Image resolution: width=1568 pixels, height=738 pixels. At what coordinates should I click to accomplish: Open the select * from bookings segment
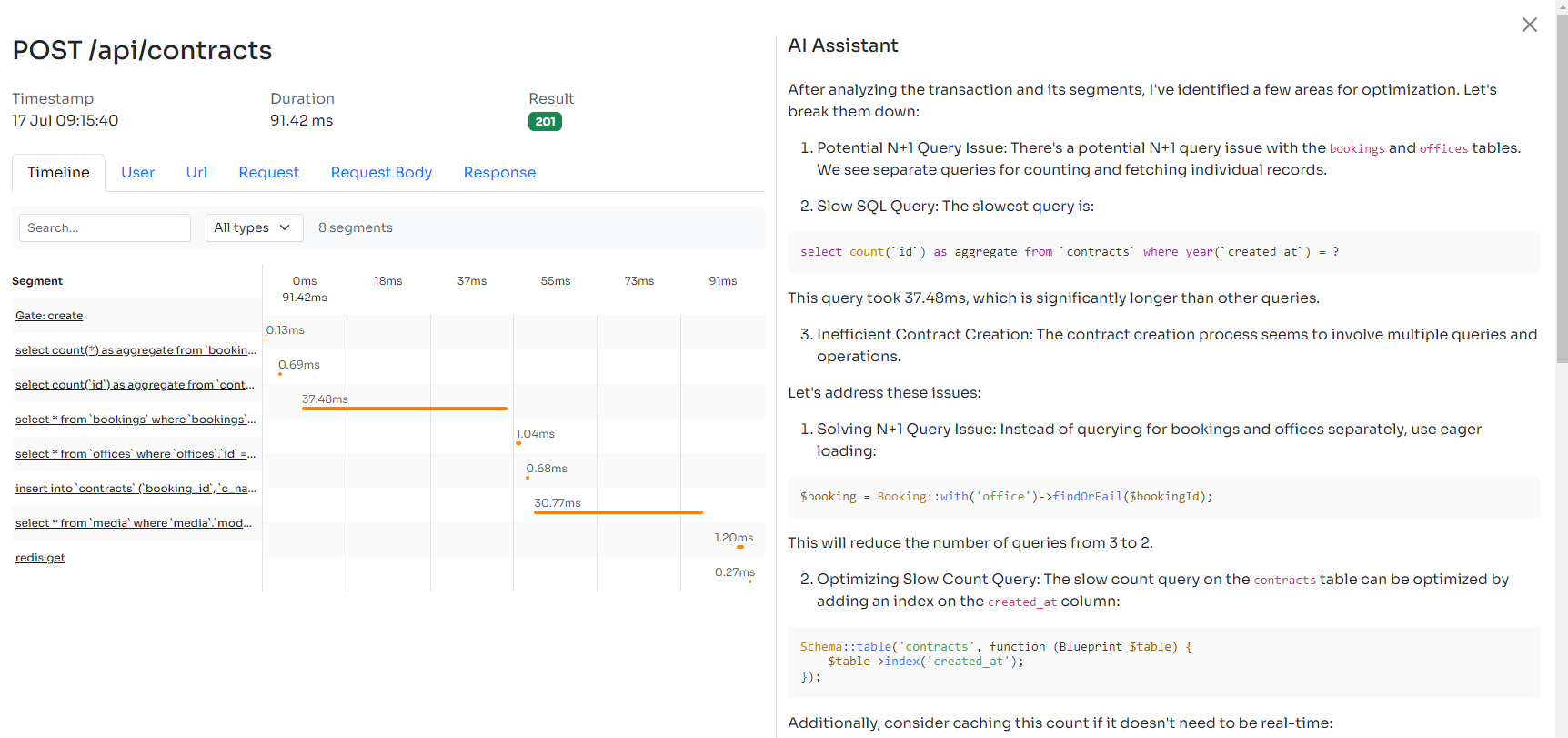click(136, 420)
